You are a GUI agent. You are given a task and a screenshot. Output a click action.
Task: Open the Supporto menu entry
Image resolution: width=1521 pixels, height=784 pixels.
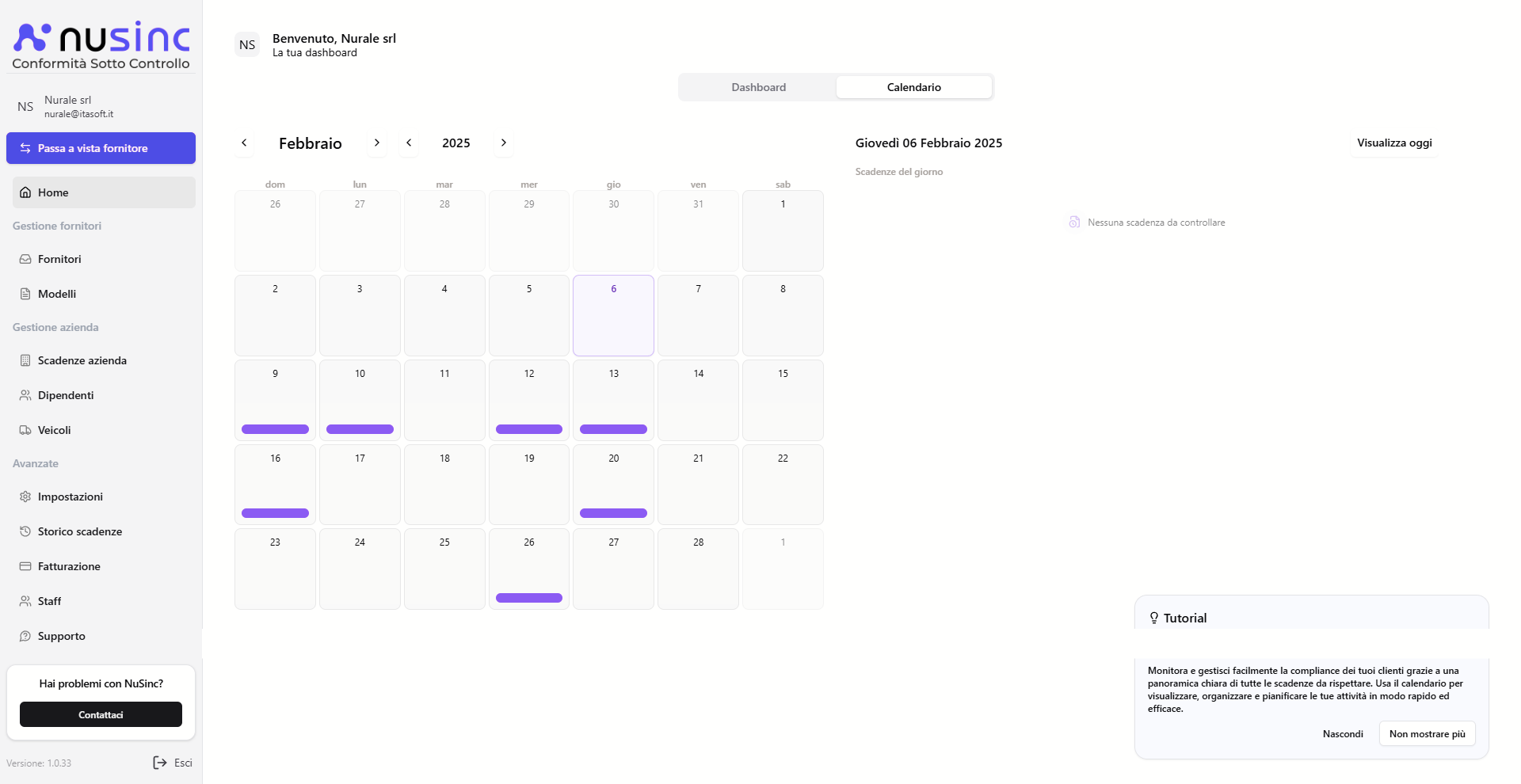61,636
